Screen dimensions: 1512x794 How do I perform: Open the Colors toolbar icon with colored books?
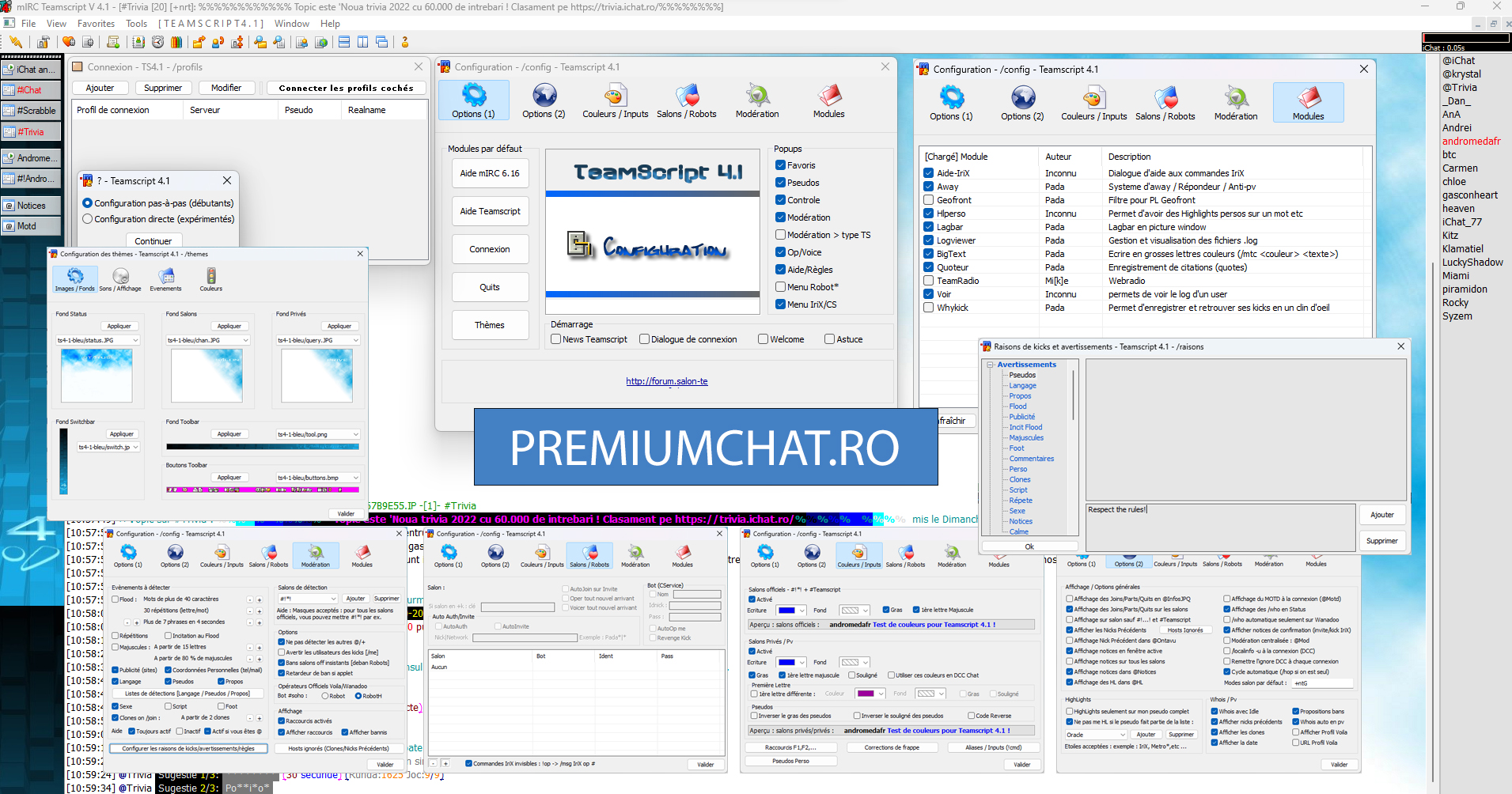pos(176,42)
